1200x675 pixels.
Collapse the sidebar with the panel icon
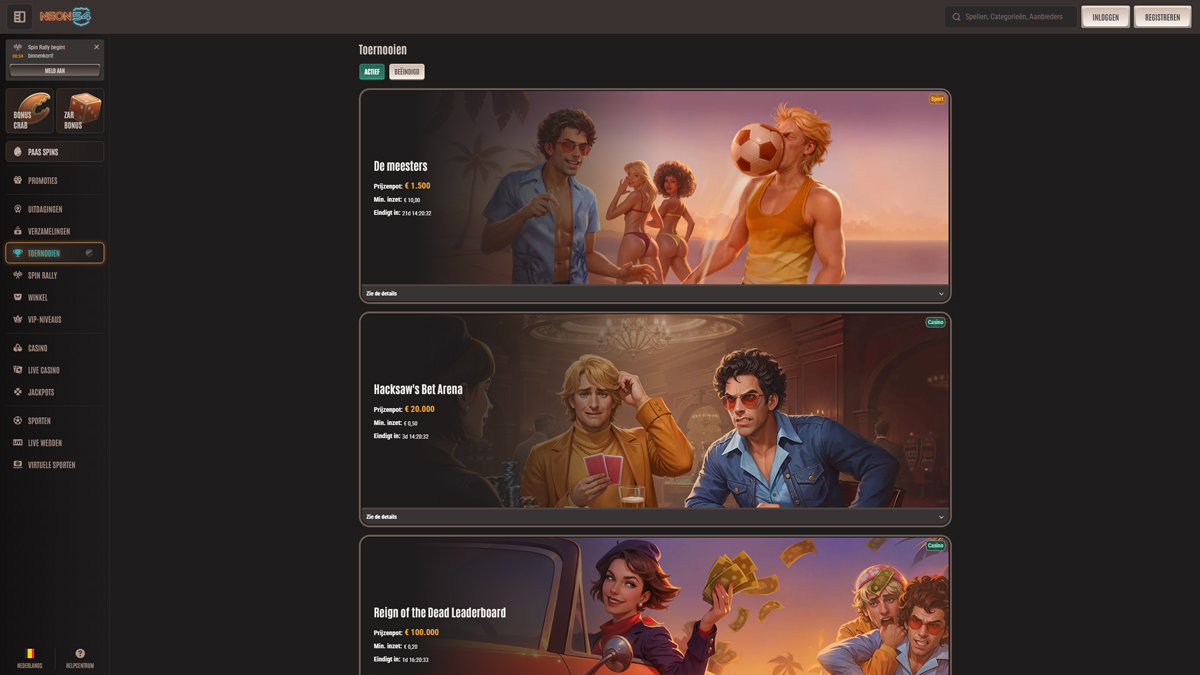pos(19,17)
